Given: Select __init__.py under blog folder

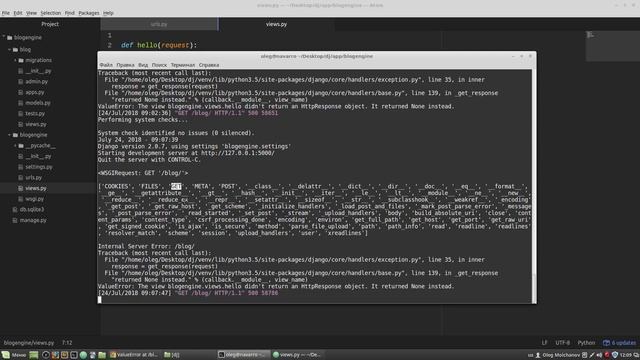Looking at the screenshot, I should click(38, 71).
